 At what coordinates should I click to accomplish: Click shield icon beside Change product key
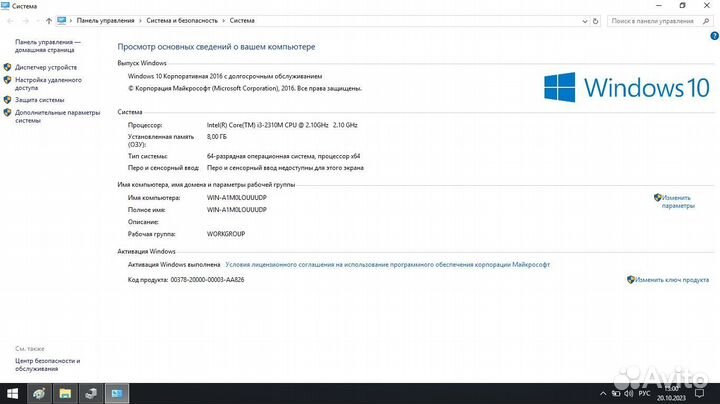point(631,280)
